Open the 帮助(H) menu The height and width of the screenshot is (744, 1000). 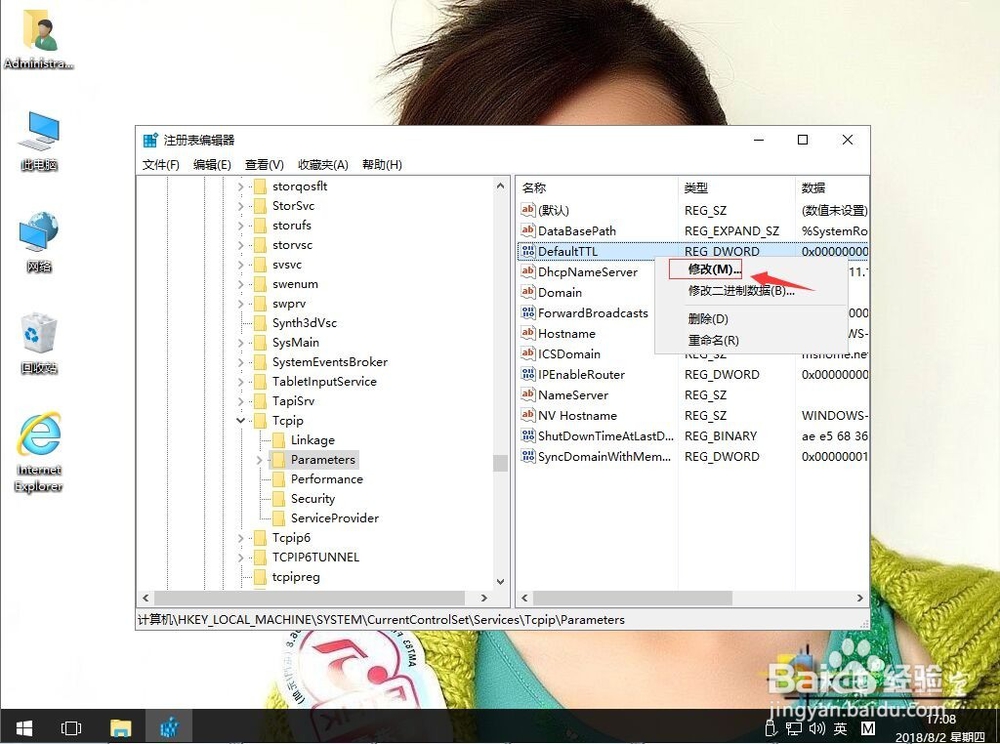(x=381, y=164)
